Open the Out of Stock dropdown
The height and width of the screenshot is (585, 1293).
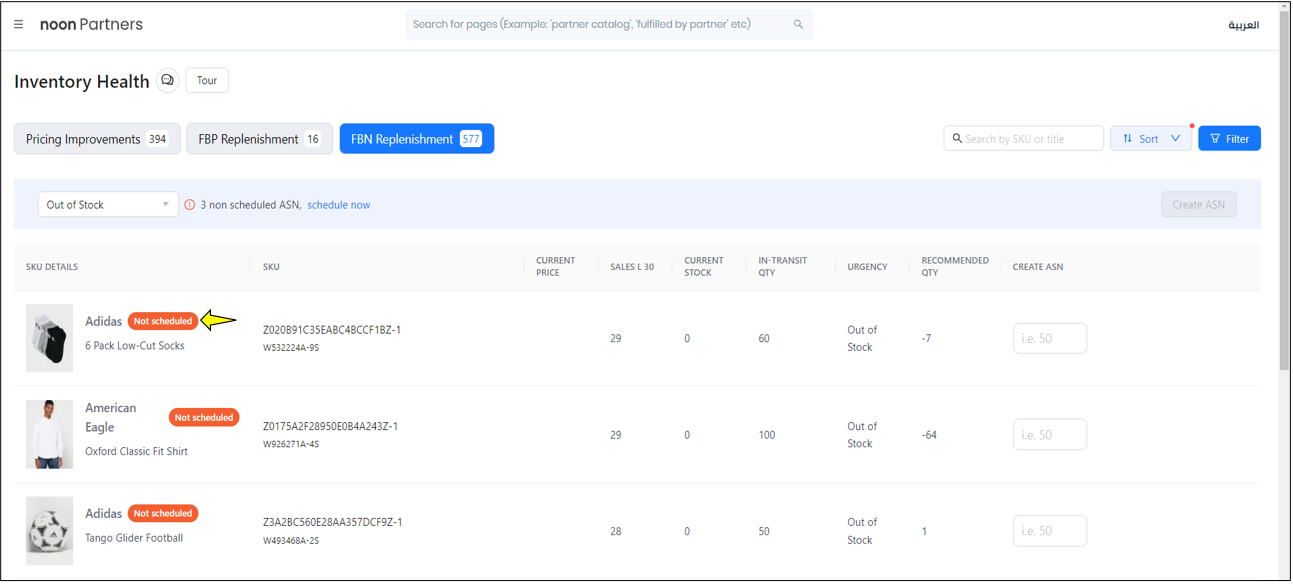point(108,205)
